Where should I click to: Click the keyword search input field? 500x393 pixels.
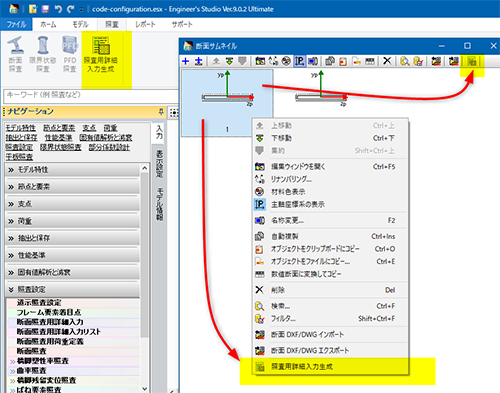coord(91,96)
